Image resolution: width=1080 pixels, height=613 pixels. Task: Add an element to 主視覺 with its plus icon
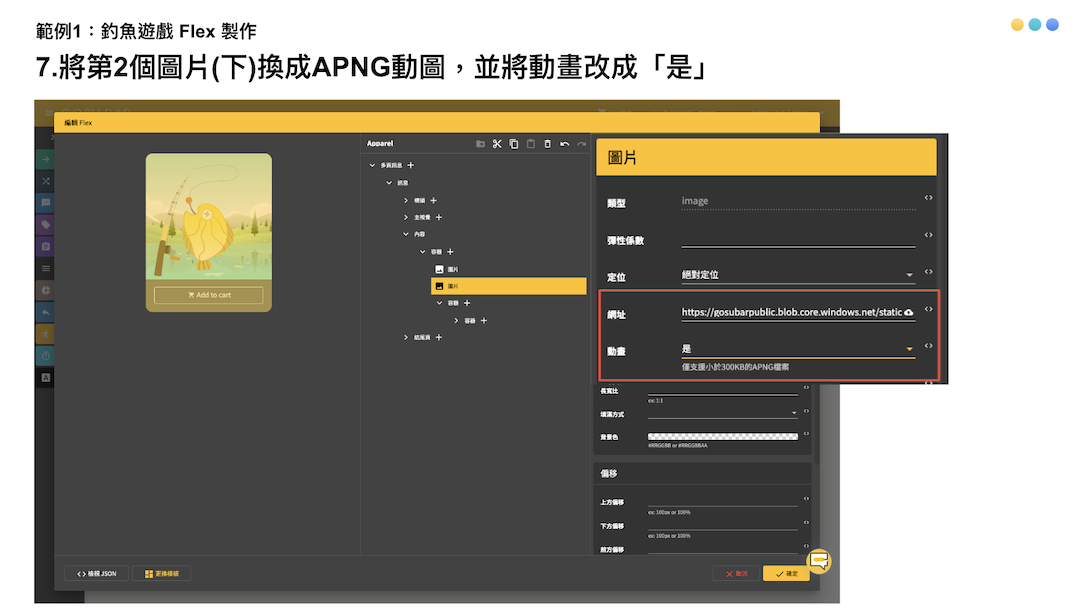coord(439,217)
